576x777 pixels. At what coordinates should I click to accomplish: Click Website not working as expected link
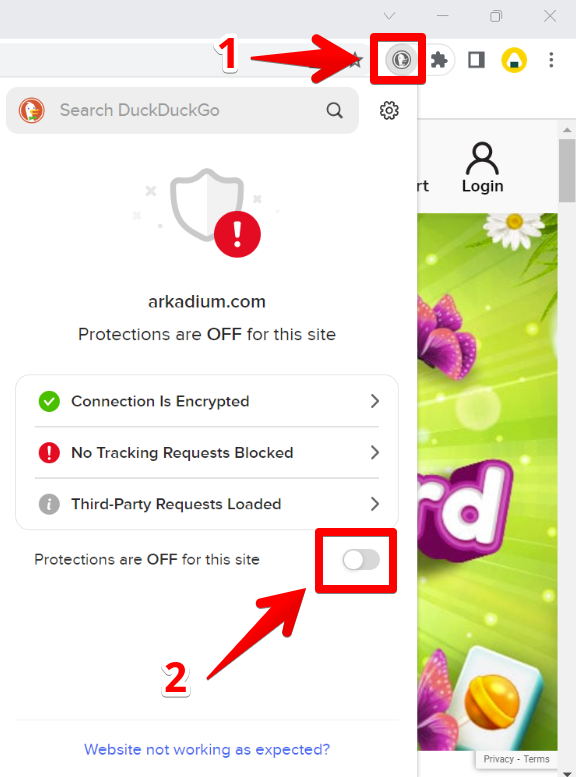(207, 749)
